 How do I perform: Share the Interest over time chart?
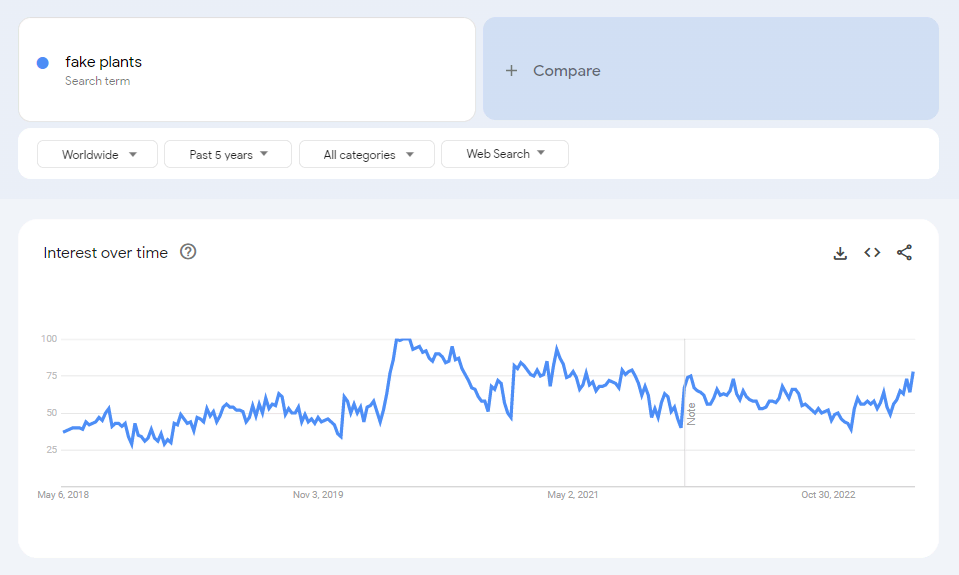(904, 253)
